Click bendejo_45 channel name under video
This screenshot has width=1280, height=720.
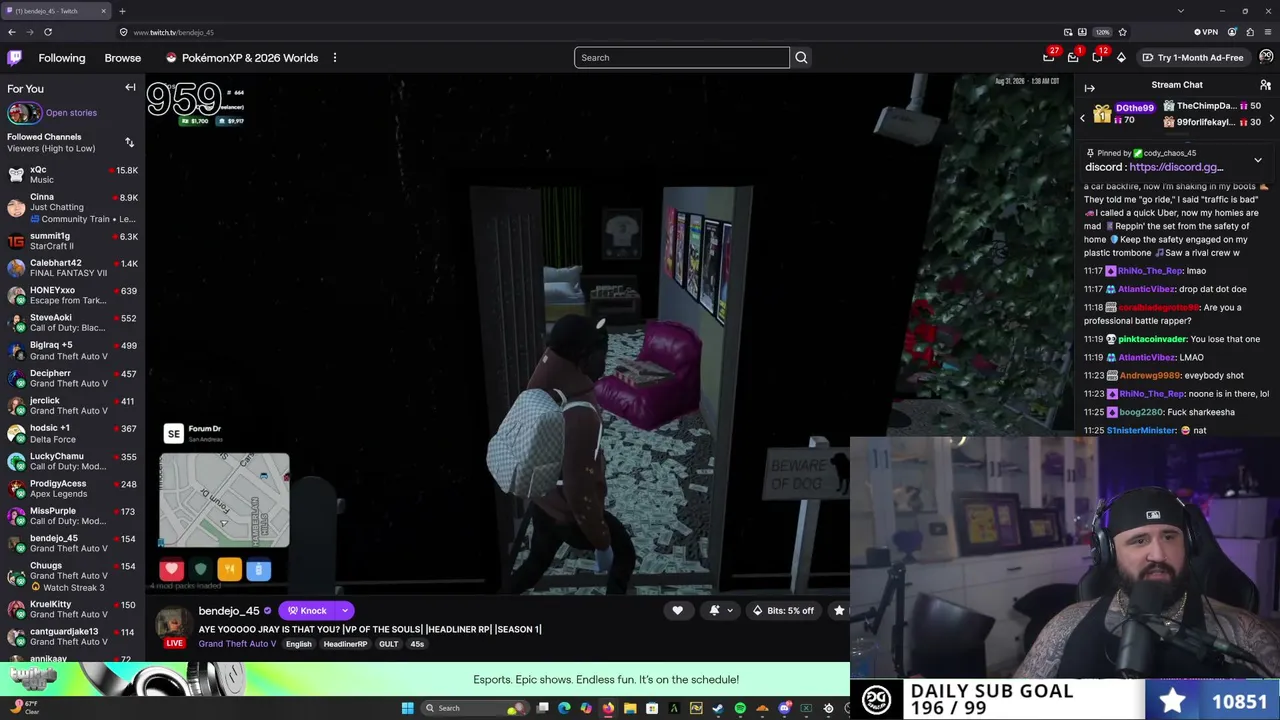coord(229,611)
